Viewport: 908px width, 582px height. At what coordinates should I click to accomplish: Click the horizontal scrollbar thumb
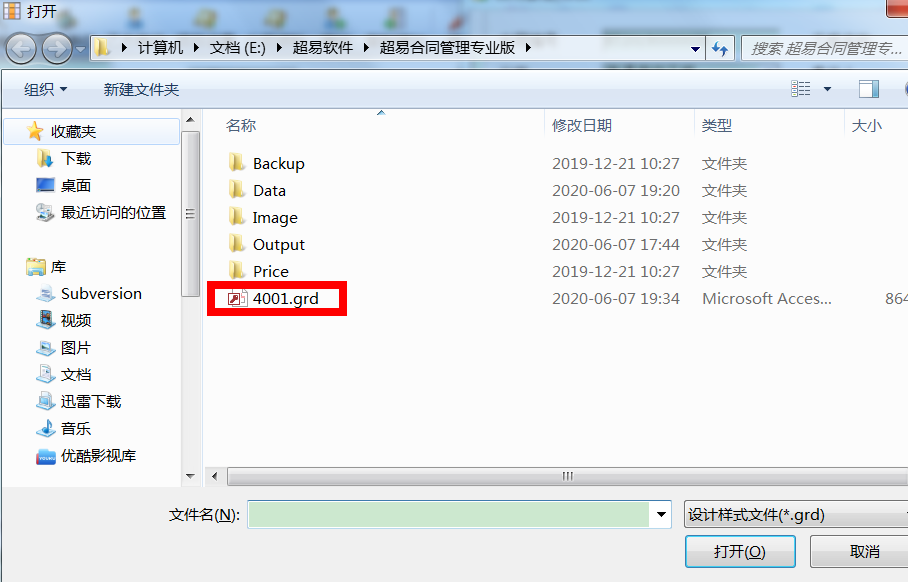point(568,477)
